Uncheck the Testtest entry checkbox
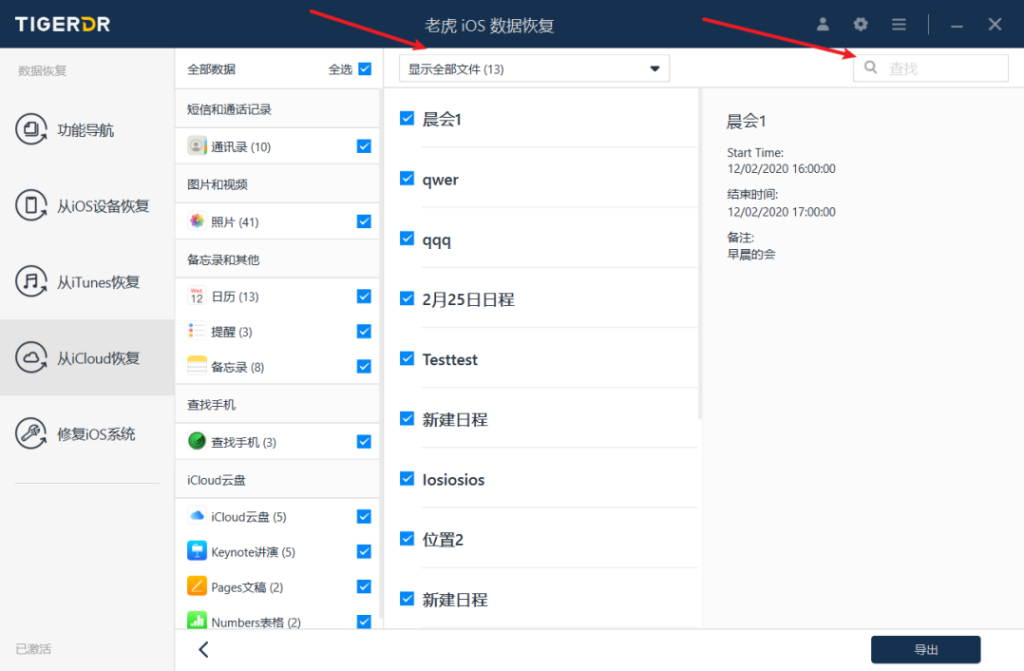1024x671 pixels. (407, 358)
